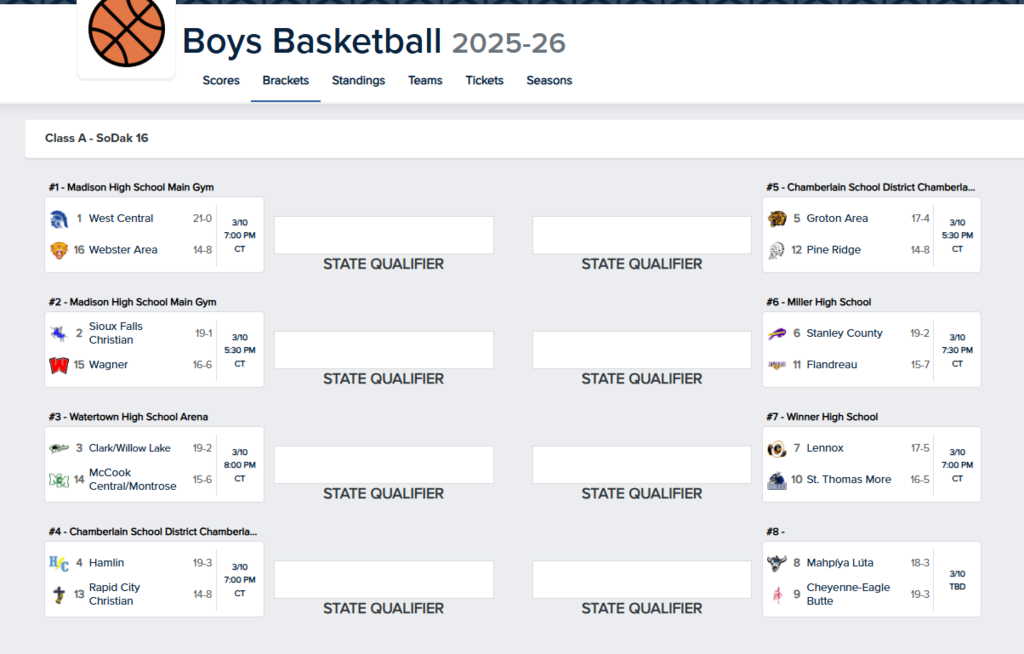Viewport: 1024px width, 654px height.
Task: Open the Scores tab
Action: 221,81
